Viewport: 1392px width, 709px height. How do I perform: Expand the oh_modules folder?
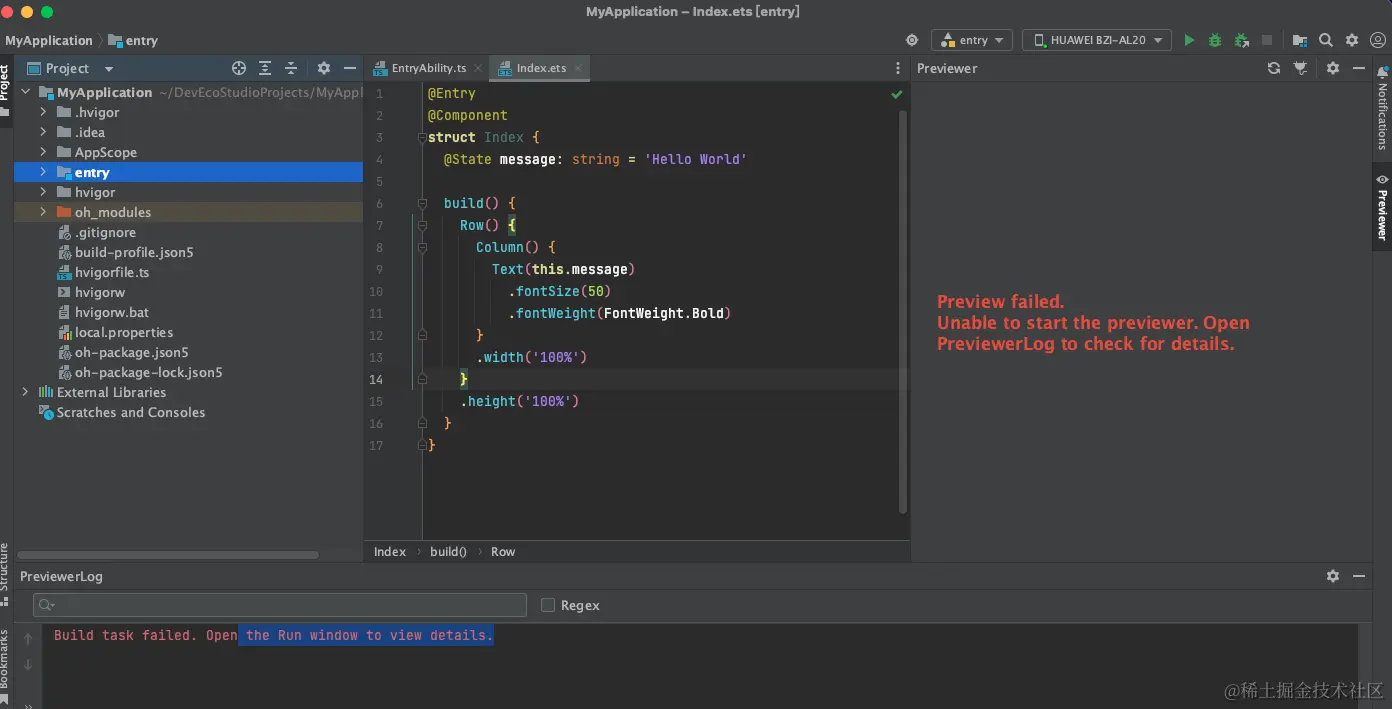click(x=43, y=212)
